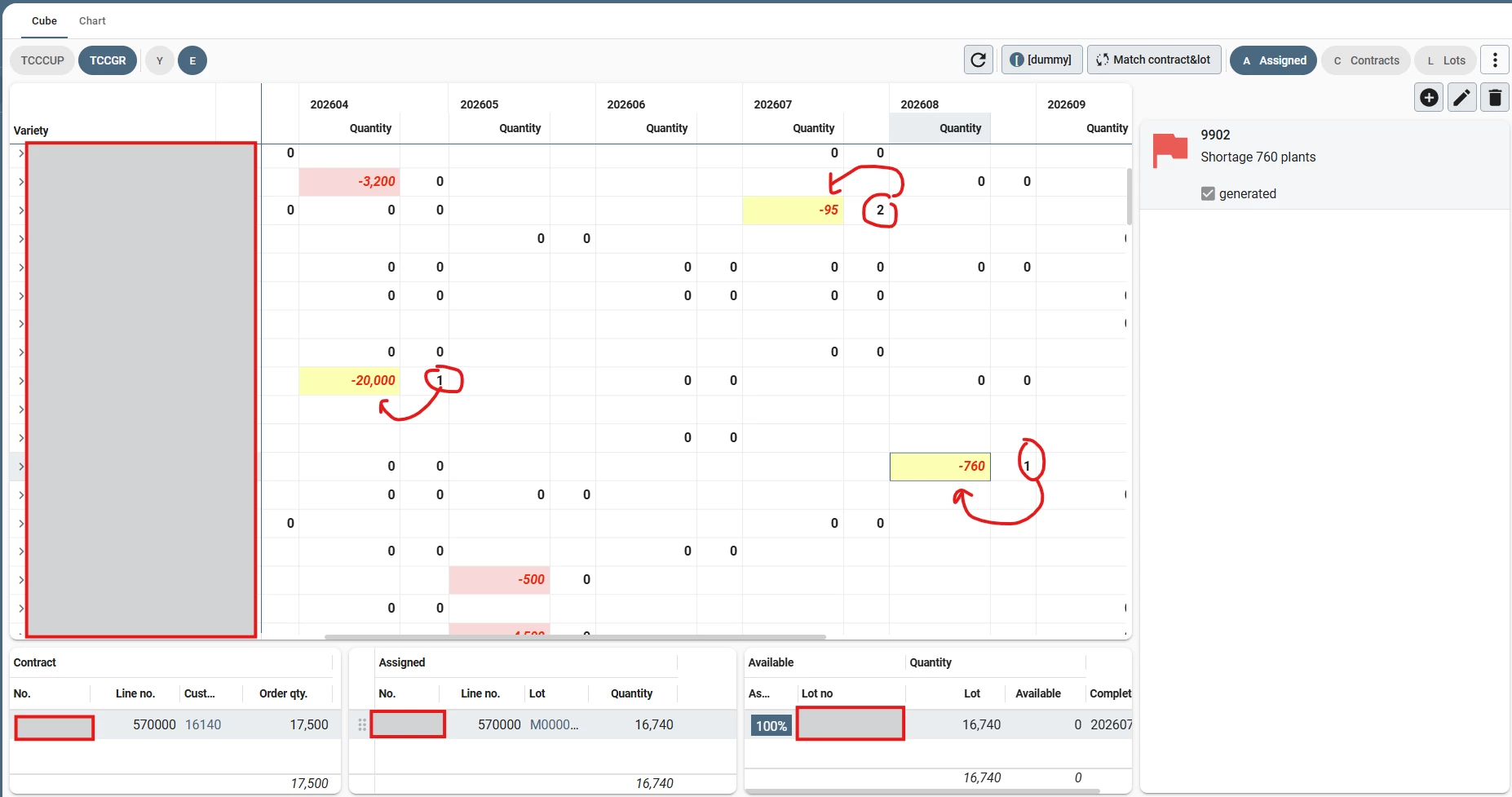Screen dimensions: 1512x797
Task: Click the Lot no column header
Action: click(x=817, y=693)
